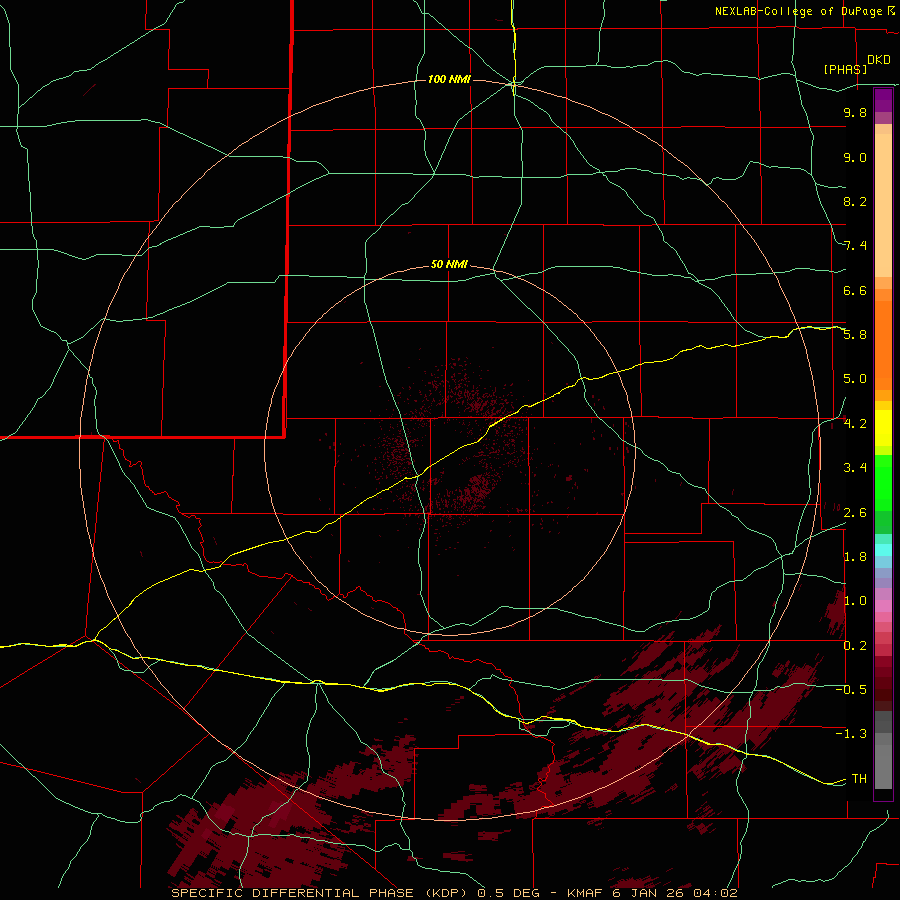Click the 5.0 value on the legend

(855, 379)
